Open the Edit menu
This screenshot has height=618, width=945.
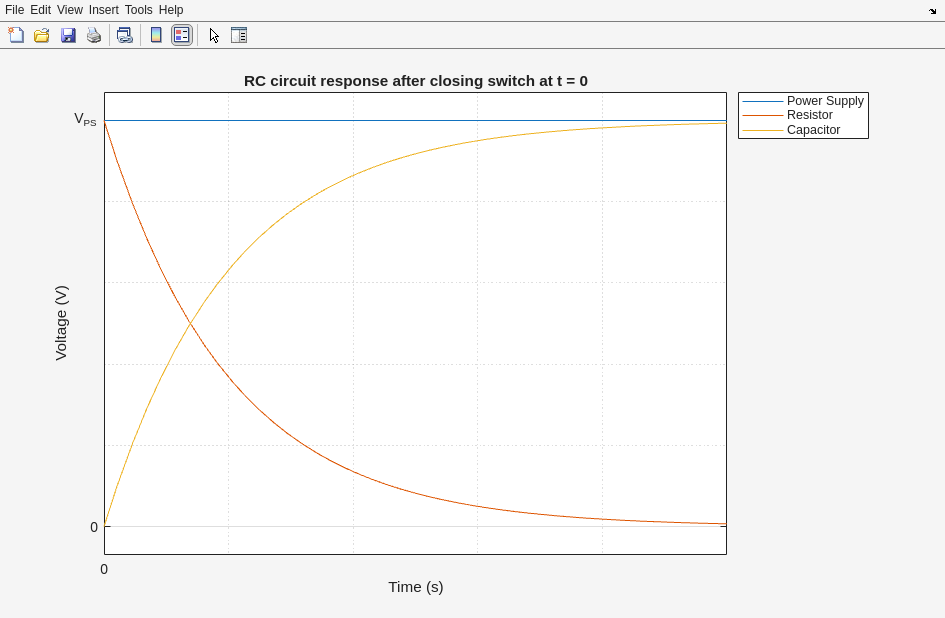tap(40, 10)
